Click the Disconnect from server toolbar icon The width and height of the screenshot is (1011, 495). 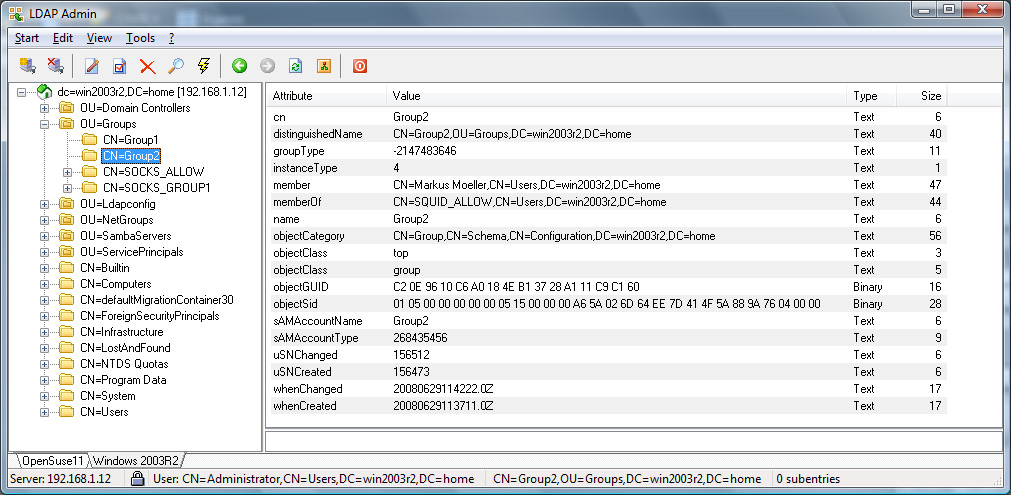(55, 66)
